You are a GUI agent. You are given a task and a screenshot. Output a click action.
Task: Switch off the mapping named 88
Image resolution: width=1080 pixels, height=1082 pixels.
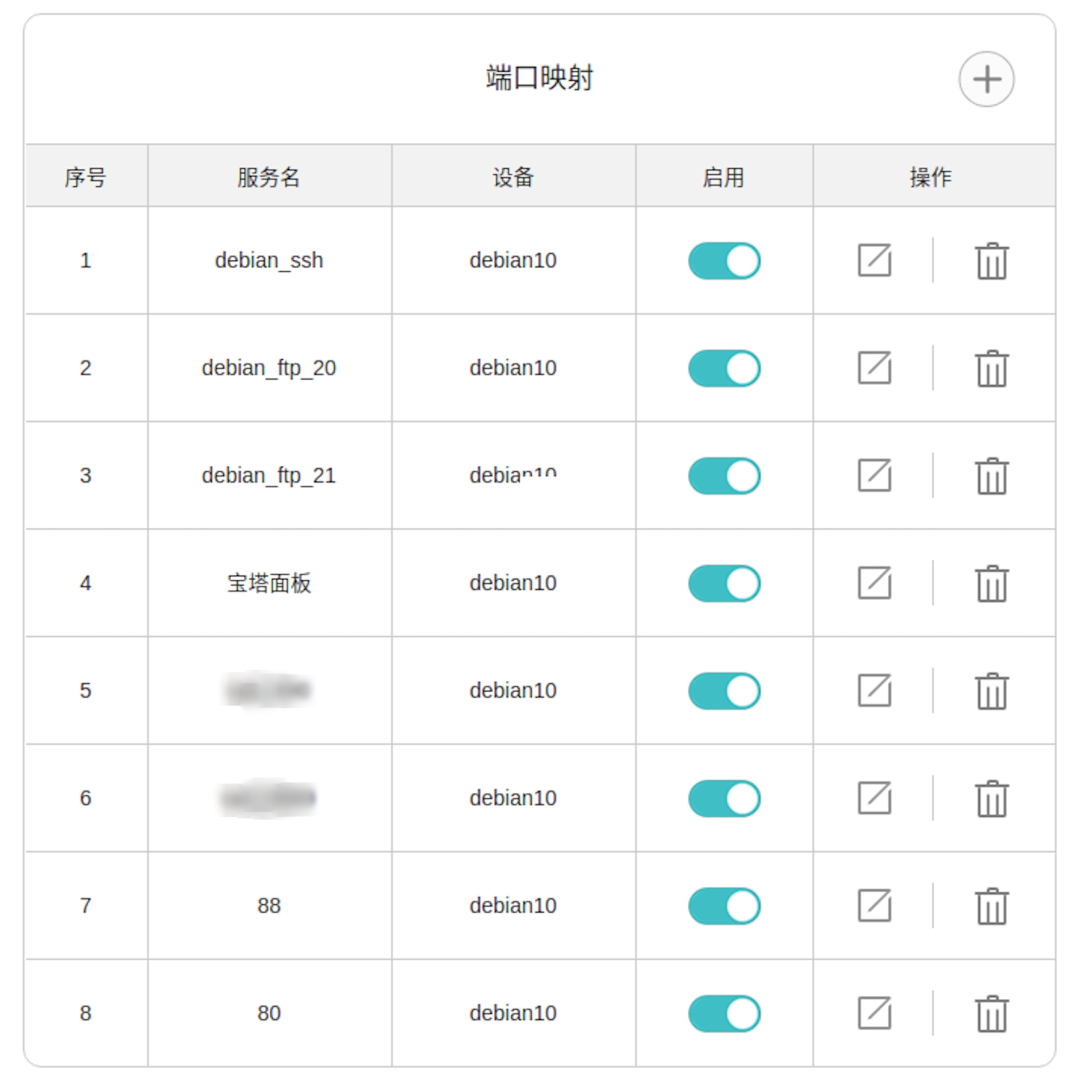click(724, 906)
